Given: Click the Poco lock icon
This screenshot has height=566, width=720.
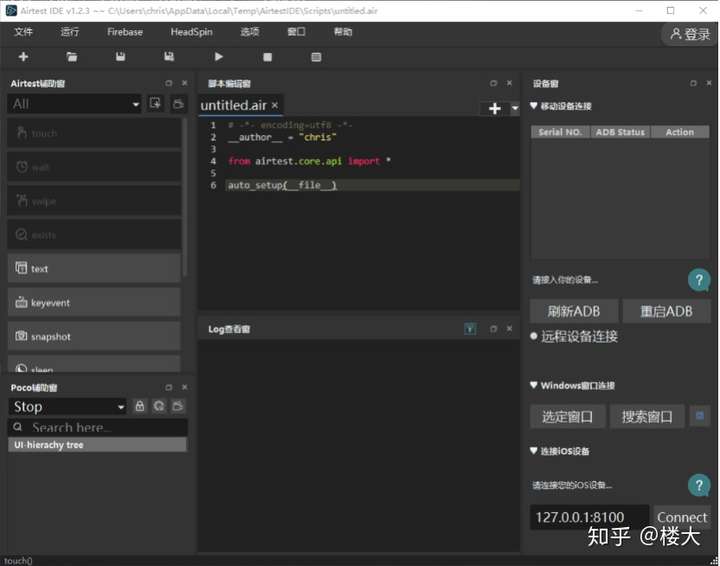Looking at the screenshot, I should click(140, 406).
